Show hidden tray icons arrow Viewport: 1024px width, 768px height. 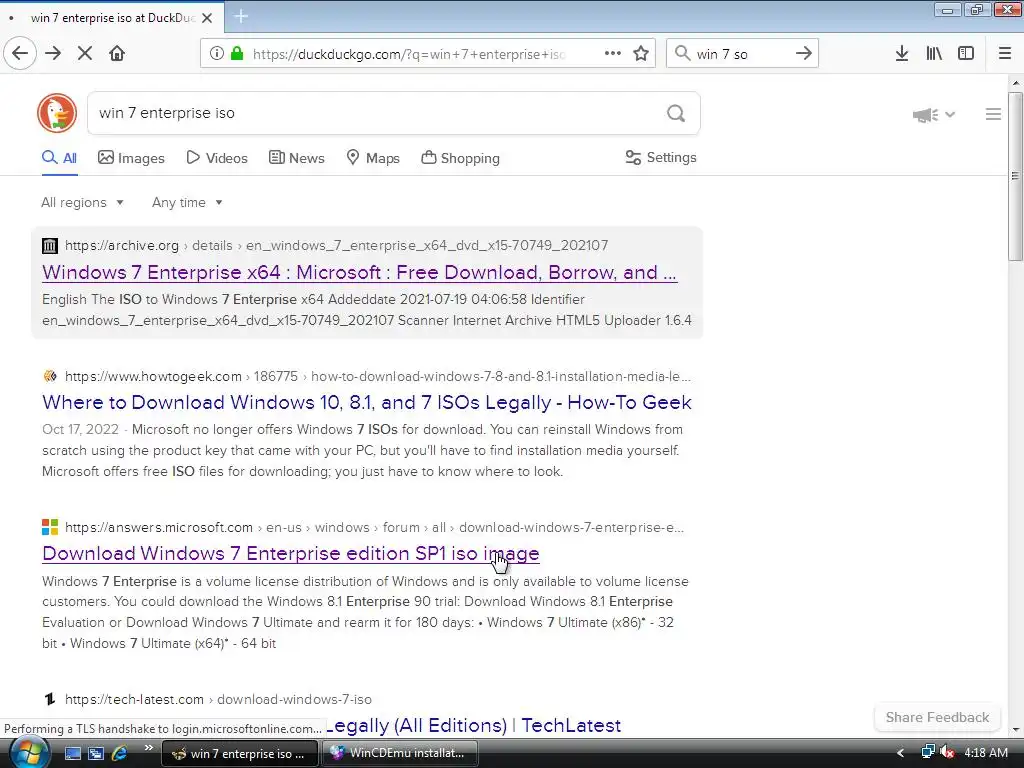[901, 754]
